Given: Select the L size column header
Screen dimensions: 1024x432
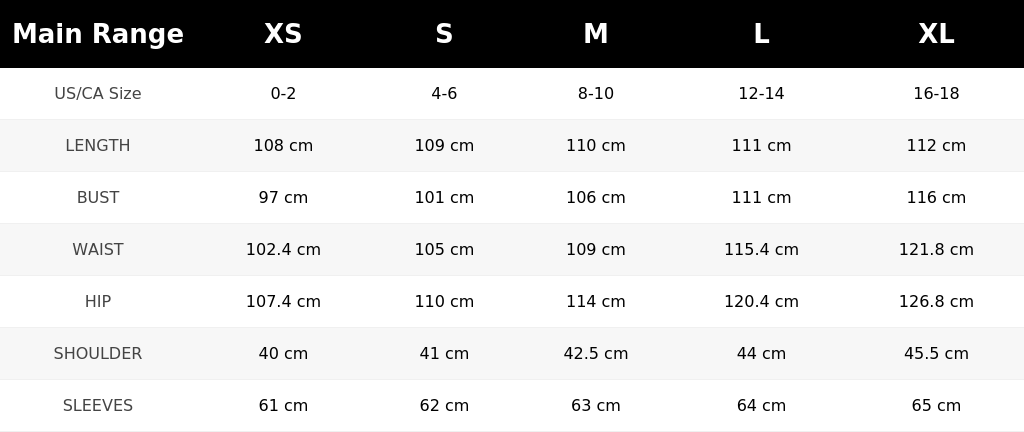Looking at the screenshot, I should pyautogui.click(x=761, y=34).
